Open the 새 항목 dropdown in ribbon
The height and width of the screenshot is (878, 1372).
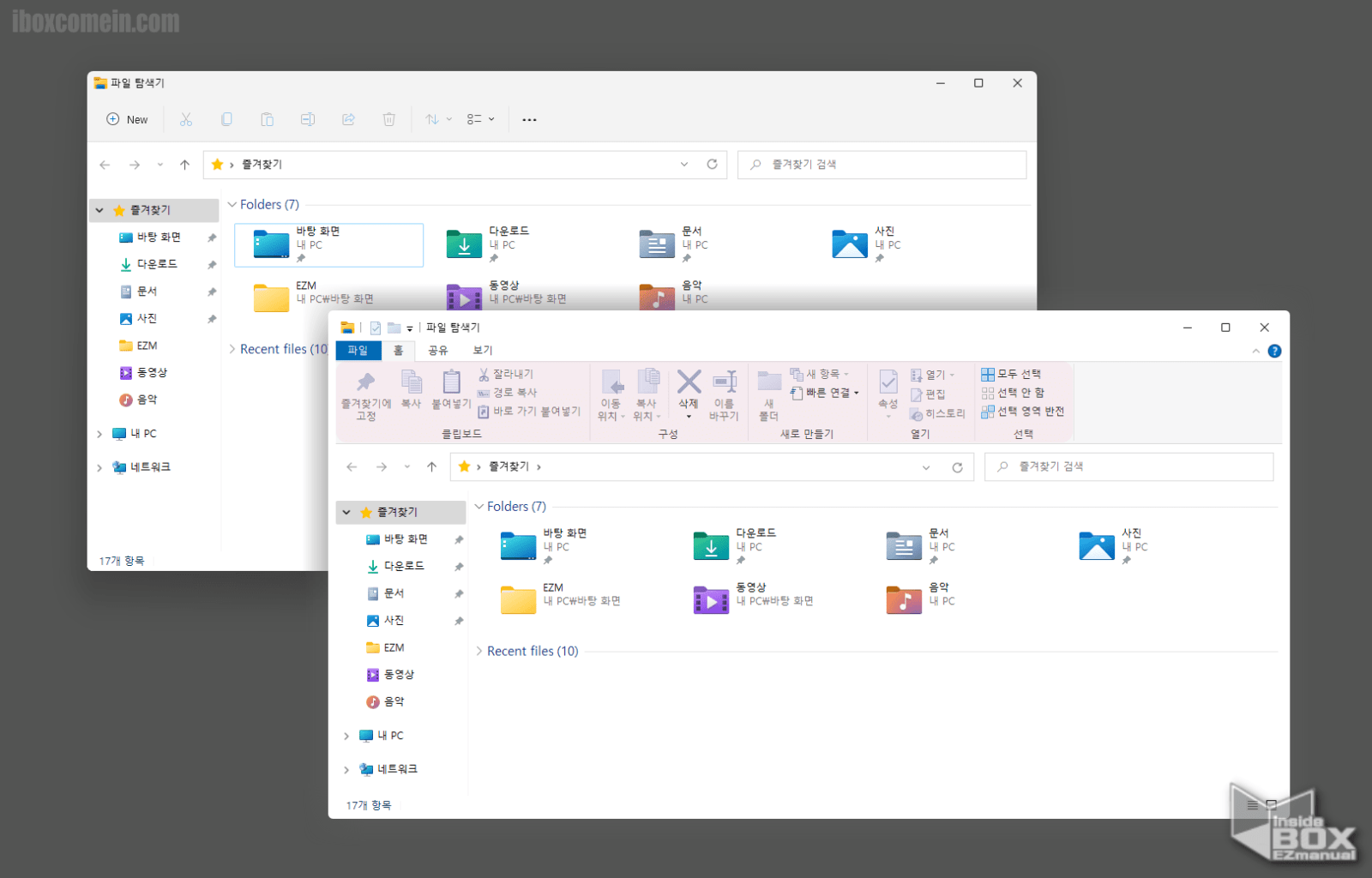point(821,374)
